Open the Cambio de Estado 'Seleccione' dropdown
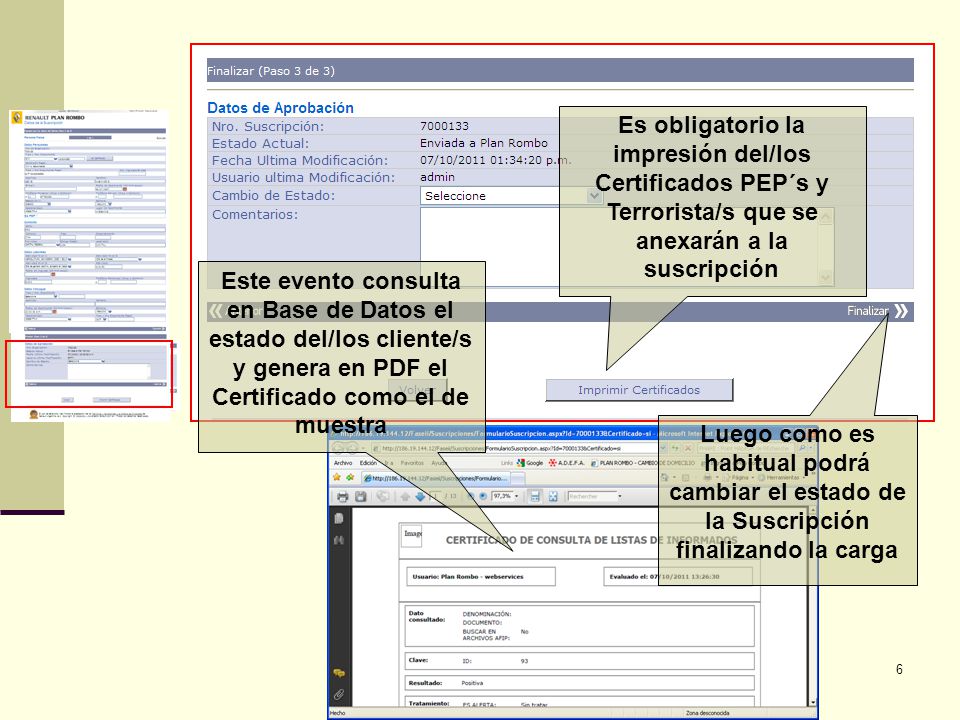The width and height of the screenshot is (960, 720). 511,196
